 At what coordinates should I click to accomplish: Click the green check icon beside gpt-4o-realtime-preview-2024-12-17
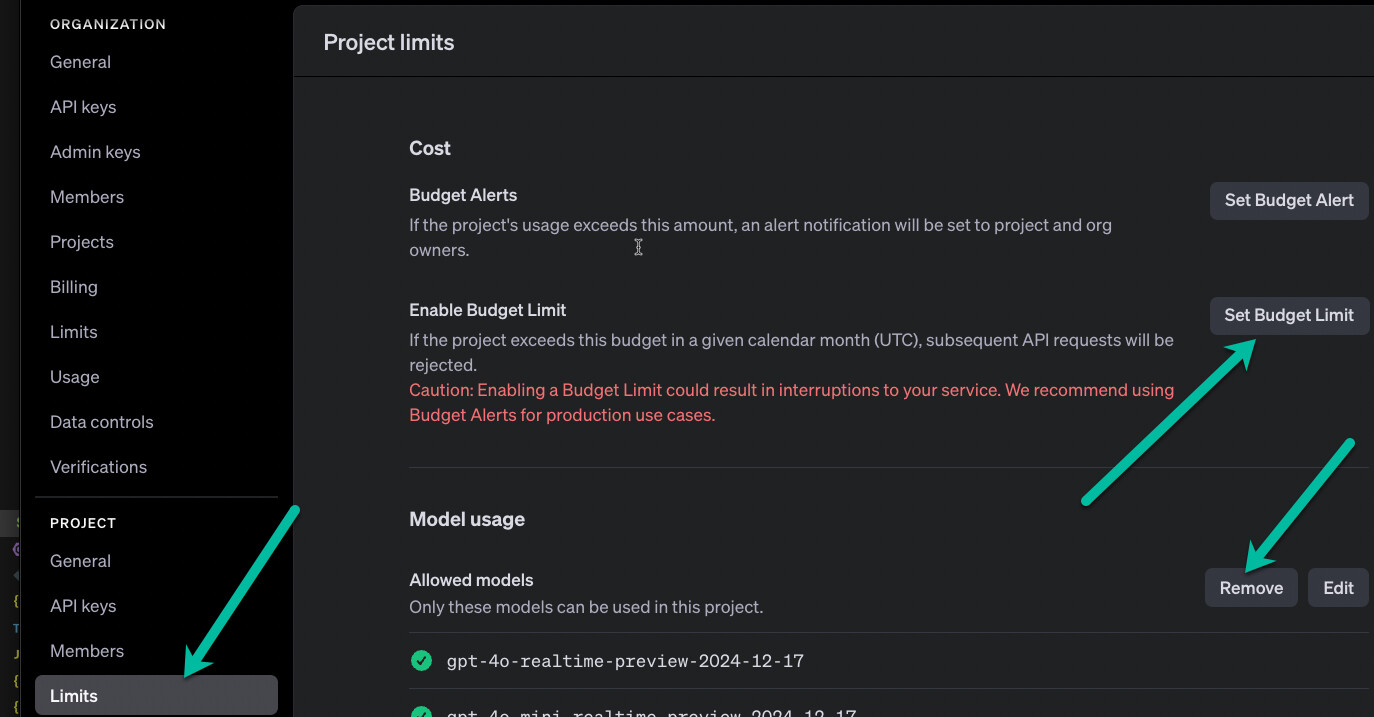pyautogui.click(x=421, y=660)
